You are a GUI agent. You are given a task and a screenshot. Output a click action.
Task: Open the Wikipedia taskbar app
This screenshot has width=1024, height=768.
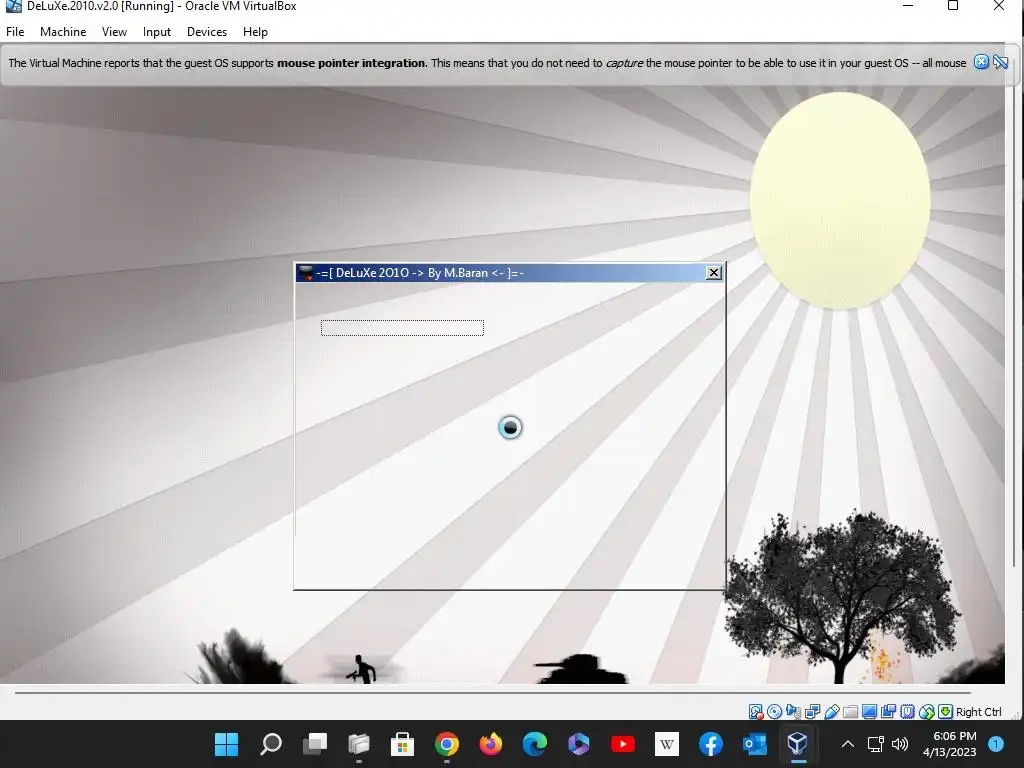point(667,744)
